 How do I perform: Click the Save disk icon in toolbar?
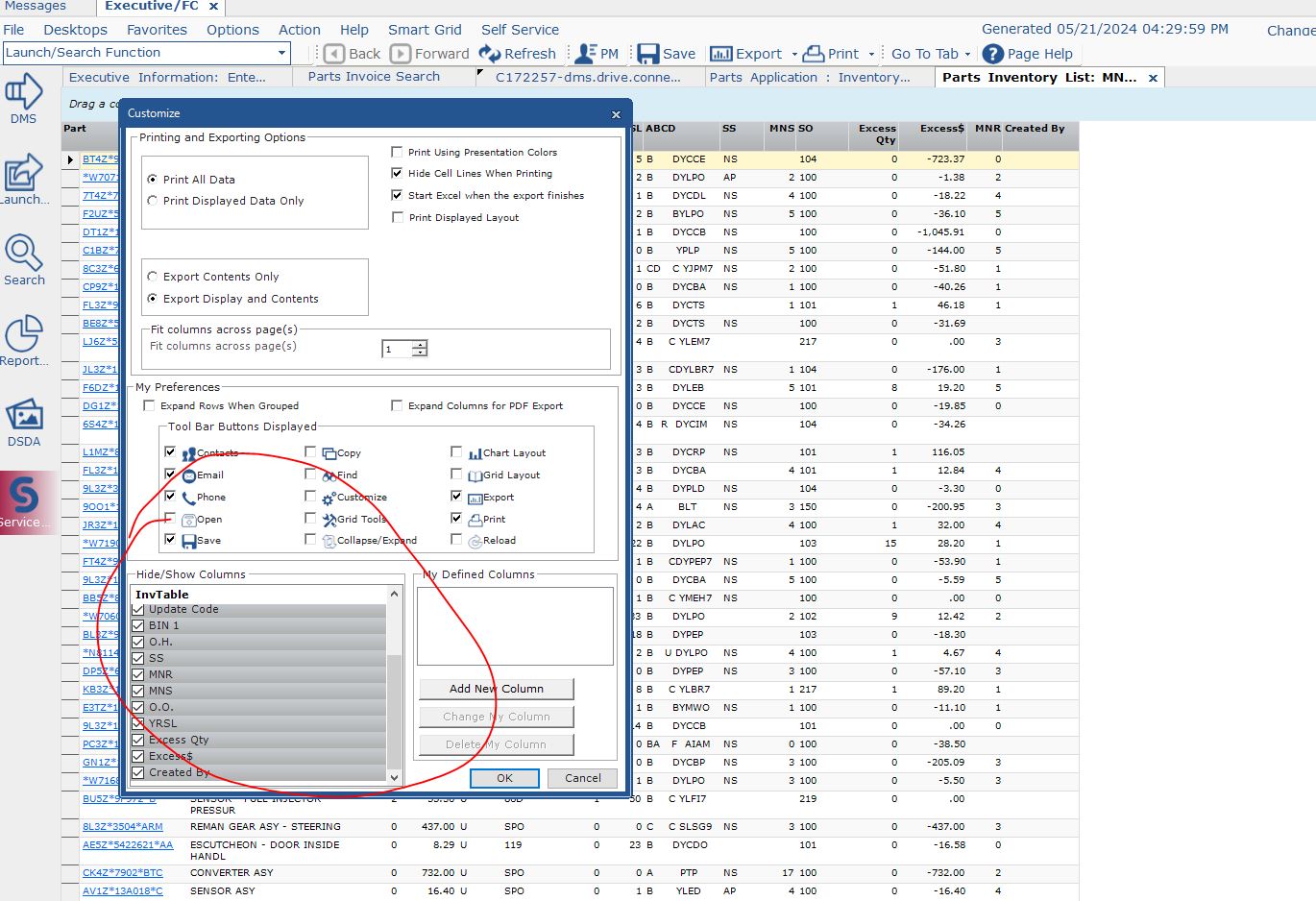click(x=648, y=54)
